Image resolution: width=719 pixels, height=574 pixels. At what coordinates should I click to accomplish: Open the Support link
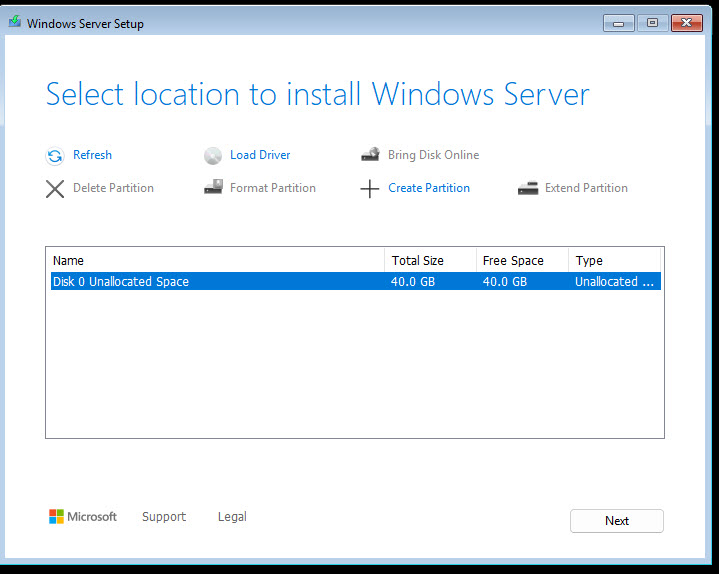(x=164, y=517)
